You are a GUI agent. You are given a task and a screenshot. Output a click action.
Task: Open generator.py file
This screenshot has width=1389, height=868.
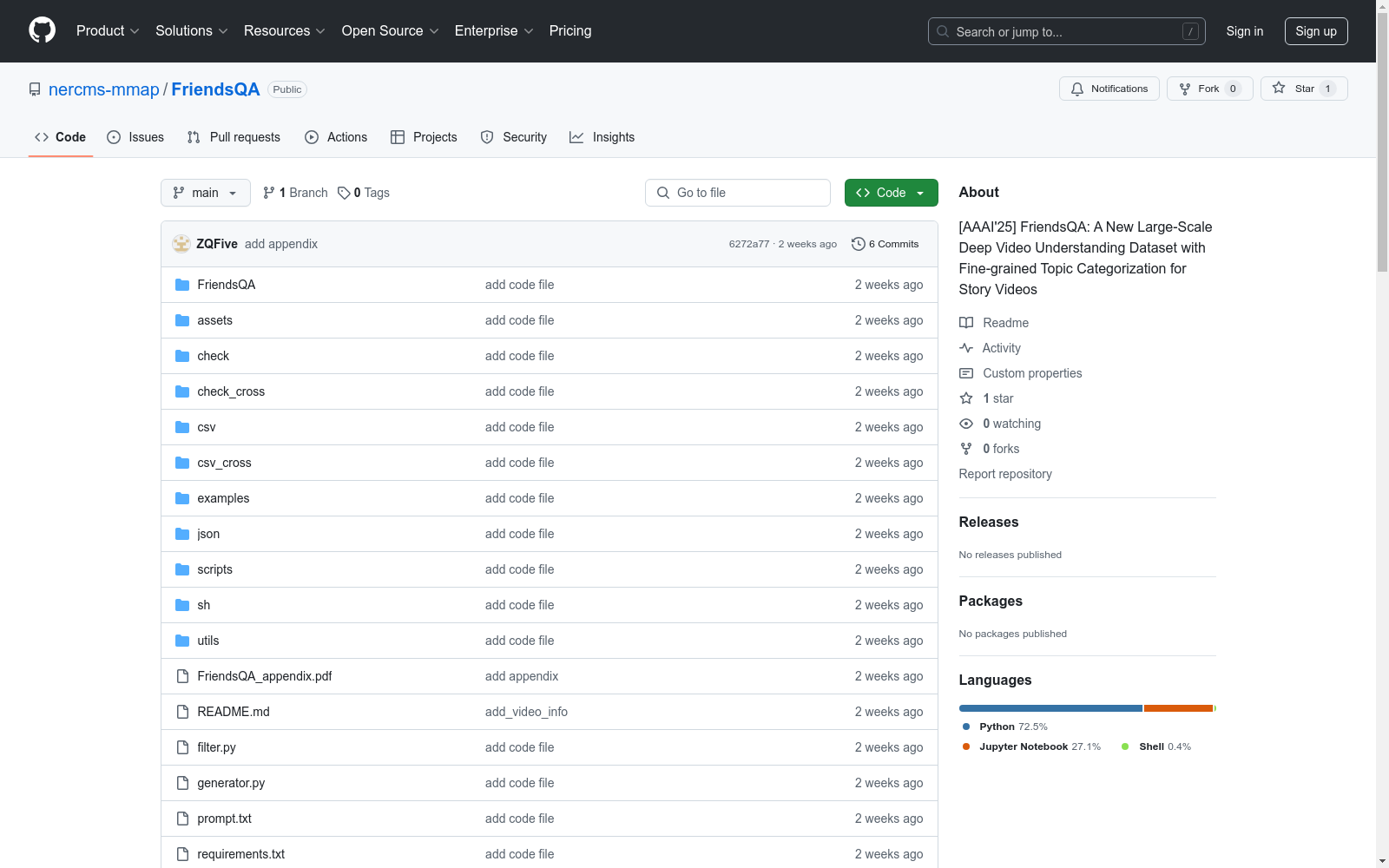pos(231,783)
